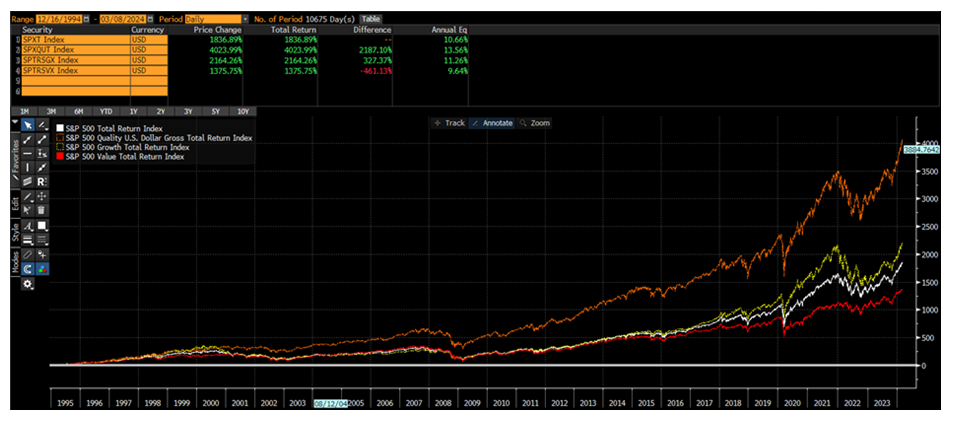
Task: Open the gear settings icon
Action: tap(28, 284)
